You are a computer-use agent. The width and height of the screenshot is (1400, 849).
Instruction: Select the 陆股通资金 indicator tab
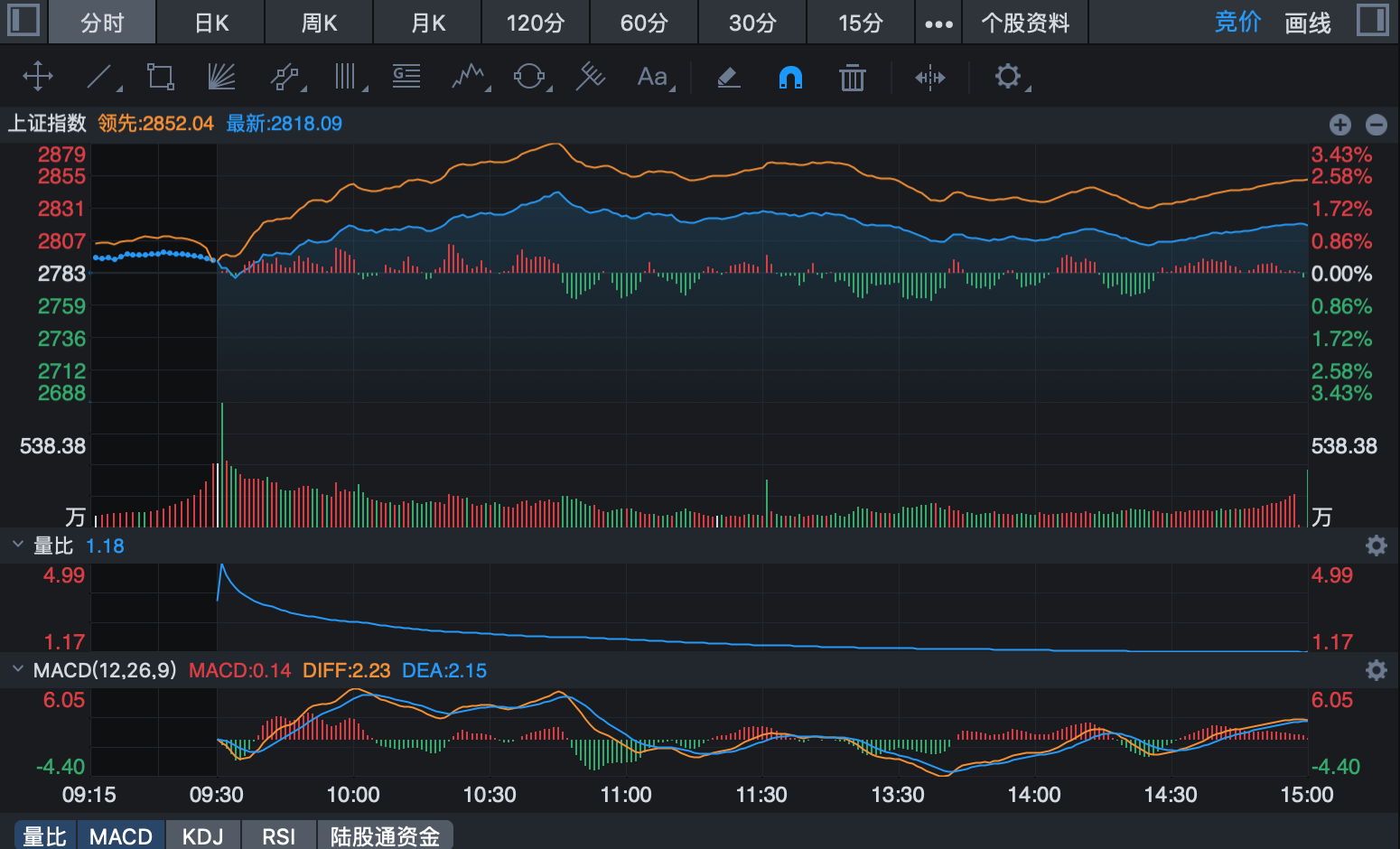pos(385,836)
